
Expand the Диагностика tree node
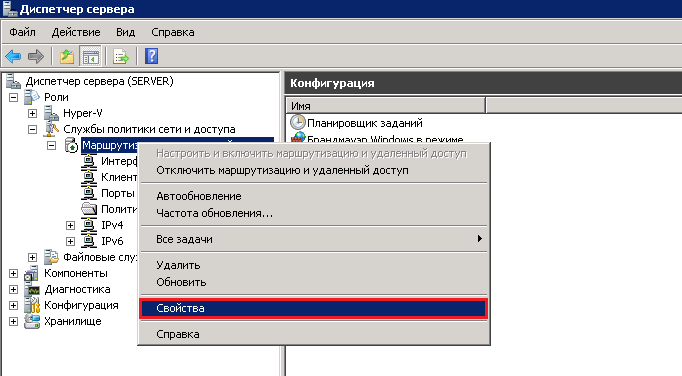click(13, 289)
